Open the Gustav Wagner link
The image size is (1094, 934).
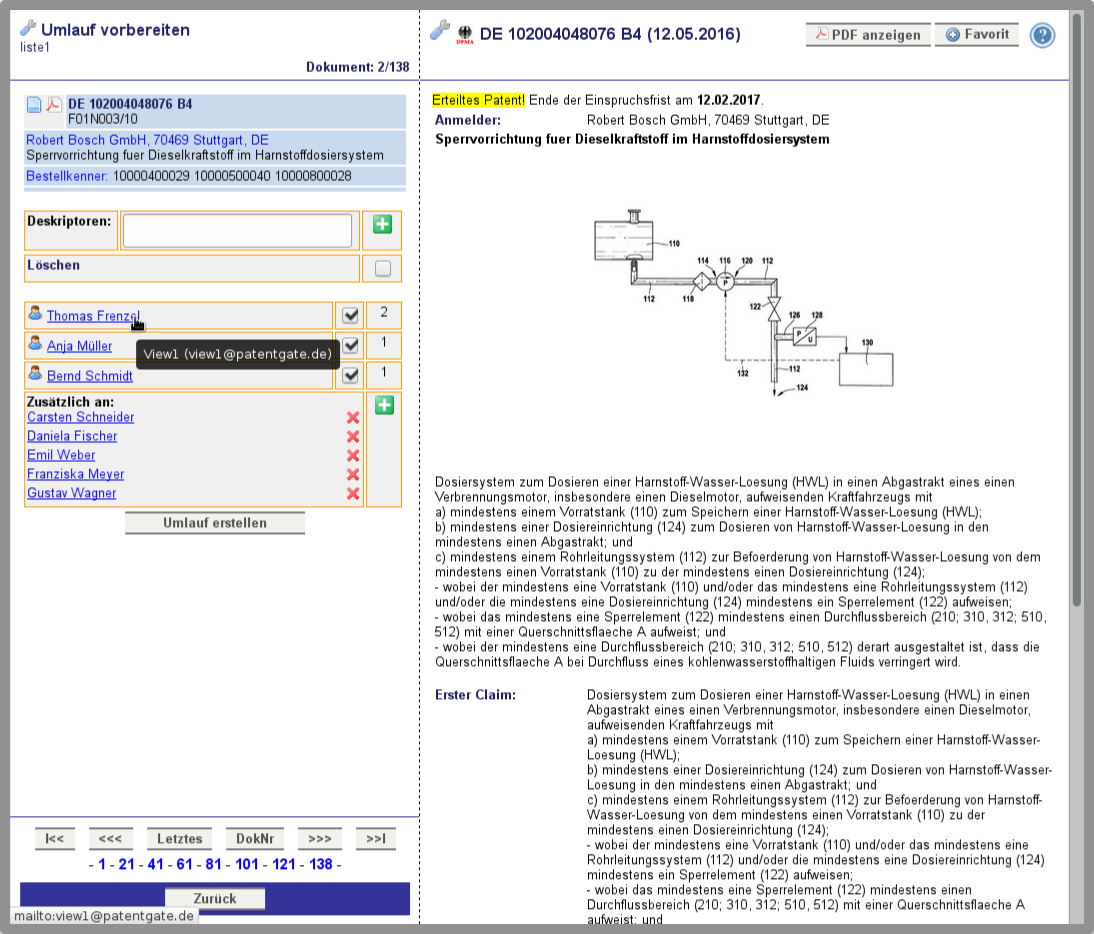click(71, 492)
